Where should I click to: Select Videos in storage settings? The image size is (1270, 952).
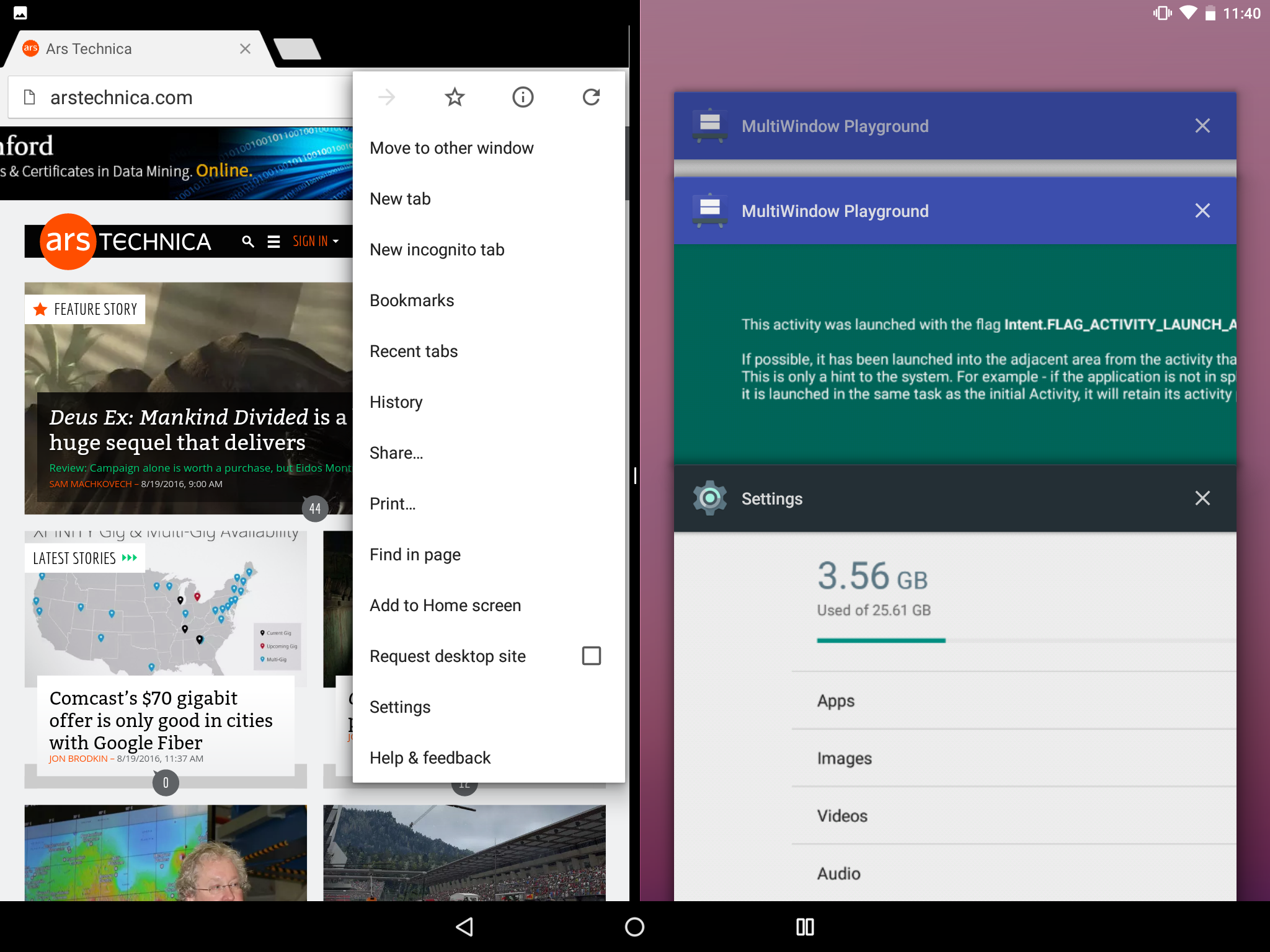[841, 816]
